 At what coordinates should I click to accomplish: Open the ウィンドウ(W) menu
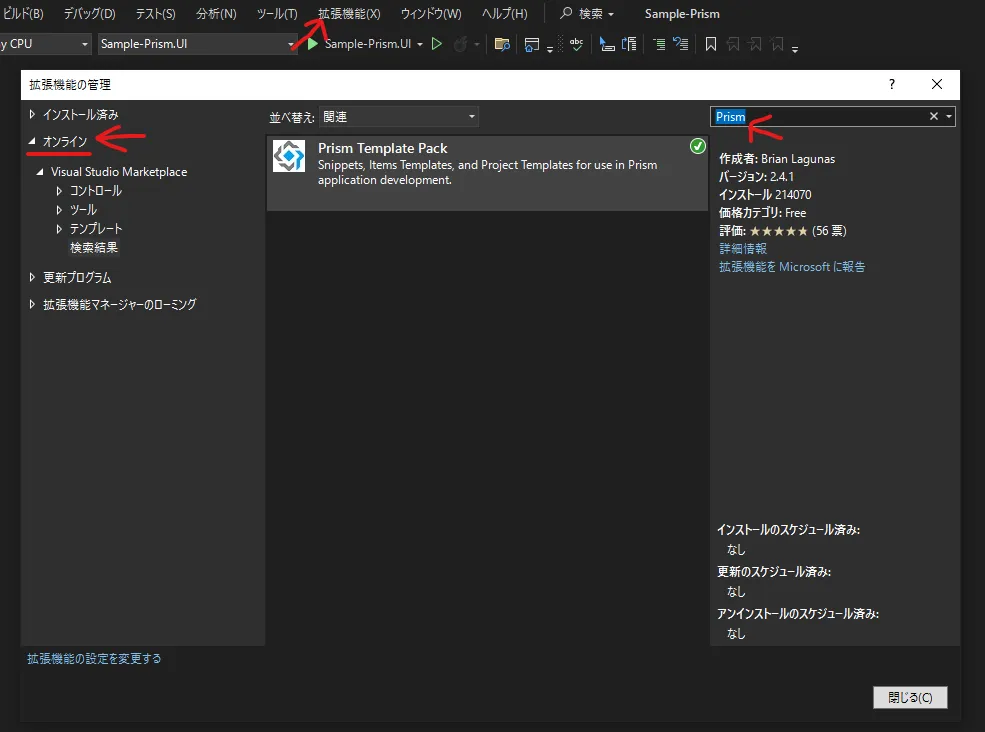(431, 13)
